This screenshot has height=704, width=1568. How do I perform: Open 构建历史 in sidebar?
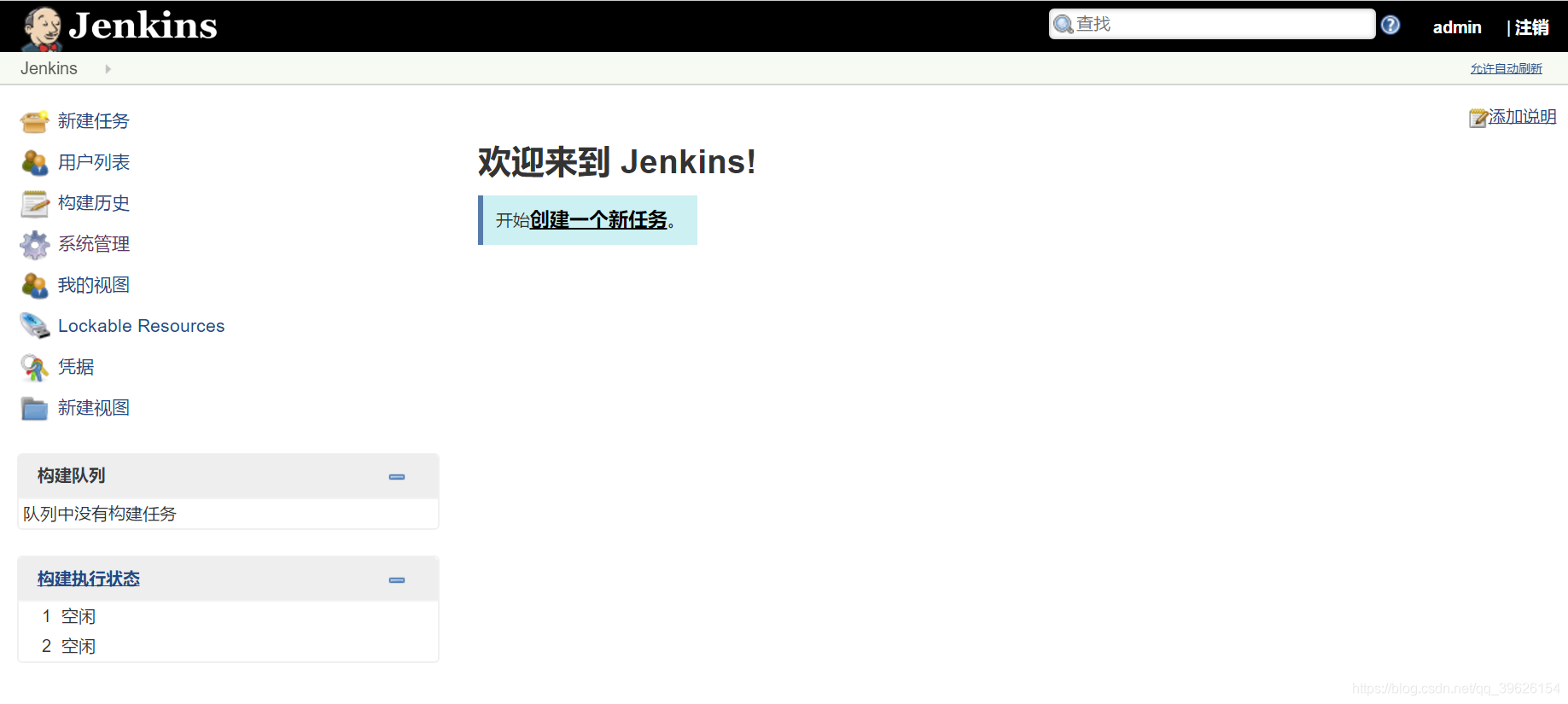pyautogui.click(x=94, y=203)
